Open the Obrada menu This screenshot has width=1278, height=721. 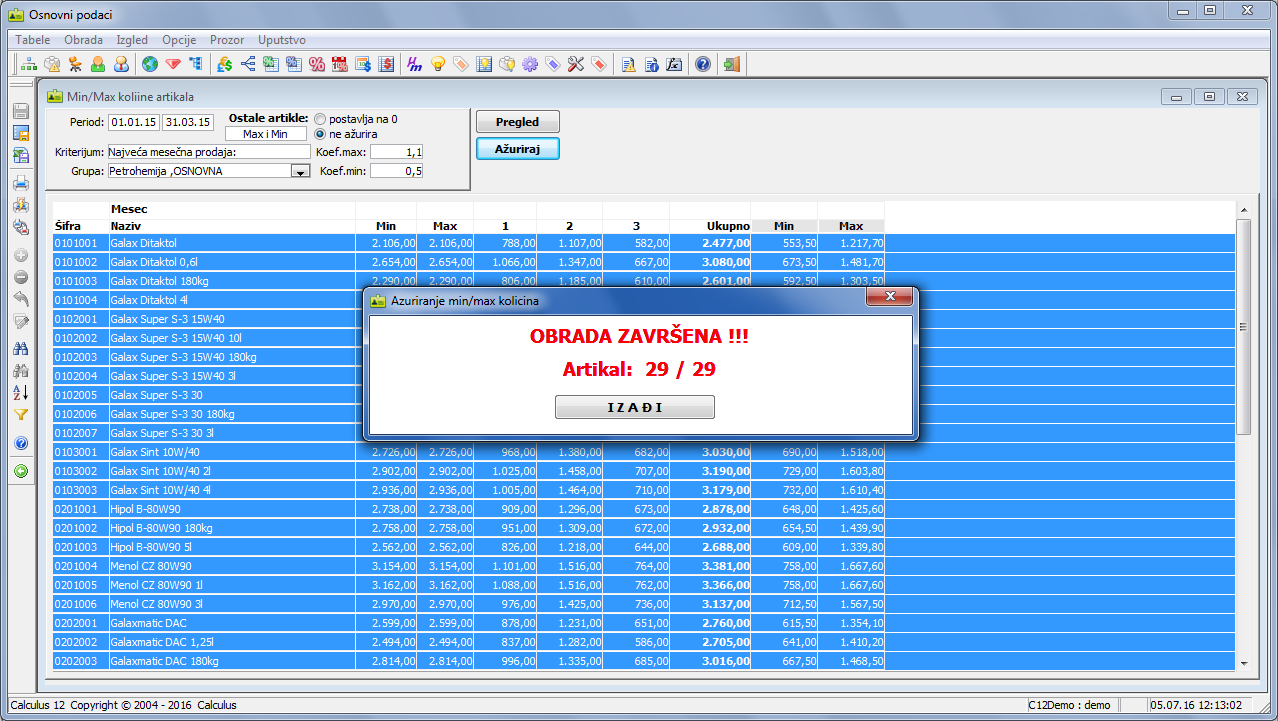[x=83, y=40]
